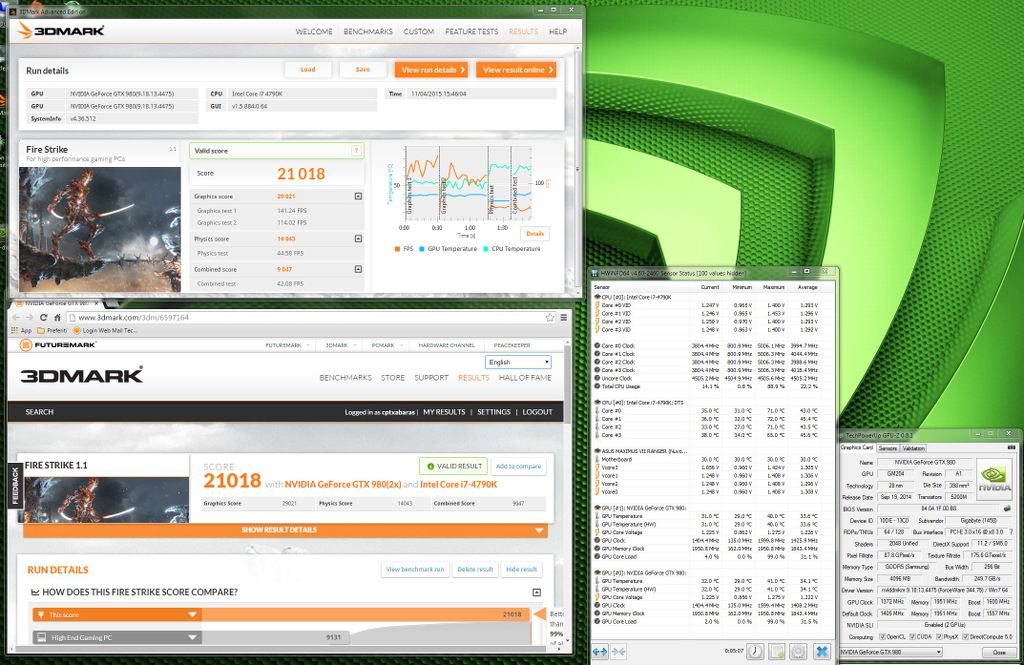The image size is (1024, 665).
Task: Click the GPU-Z camera screenshot icon
Action: (x=1012, y=447)
